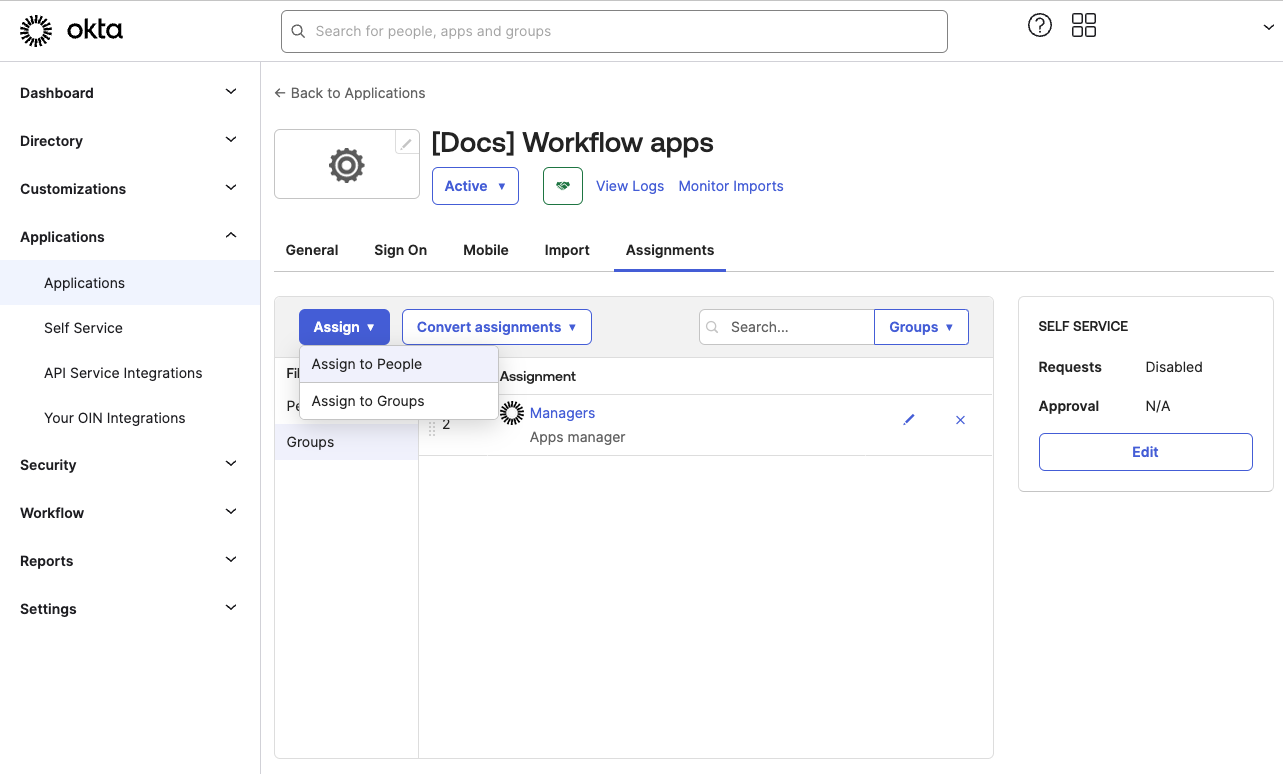Remove Managers assignment with X icon
This screenshot has height=774, width=1283.
pyautogui.click(x=960, y=420)
